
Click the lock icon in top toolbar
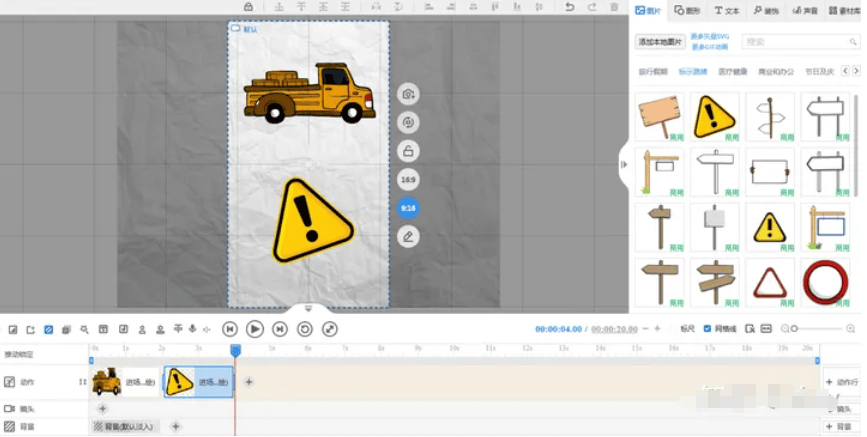click(247, 7)
